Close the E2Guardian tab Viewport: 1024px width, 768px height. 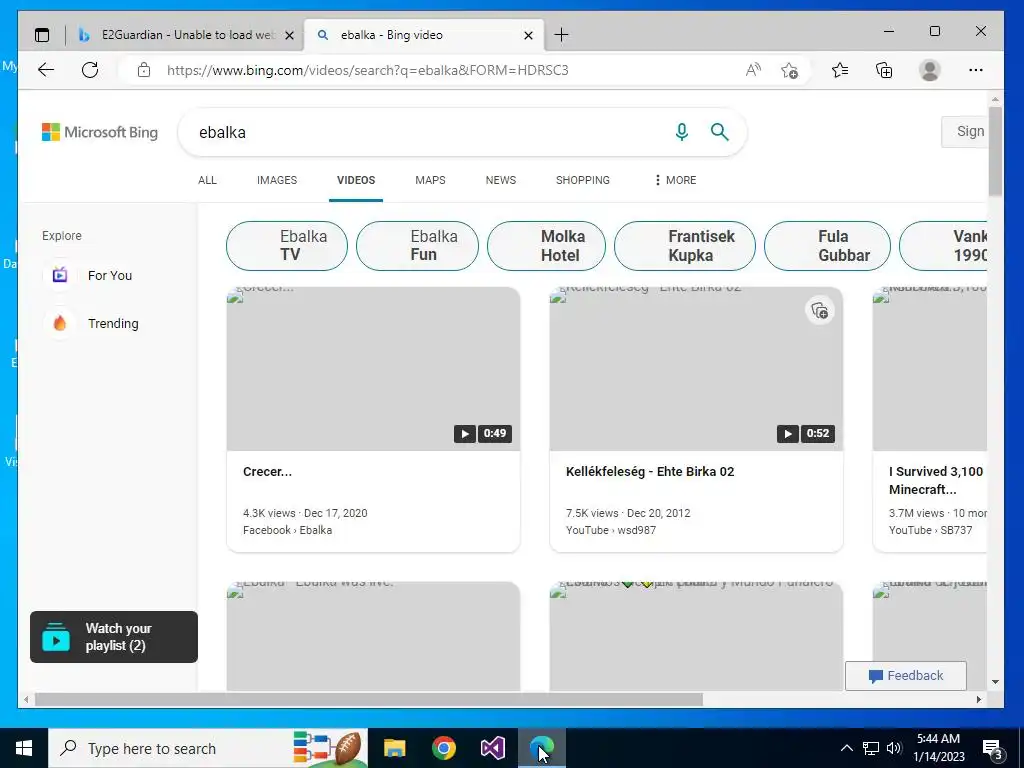(289, 35)
